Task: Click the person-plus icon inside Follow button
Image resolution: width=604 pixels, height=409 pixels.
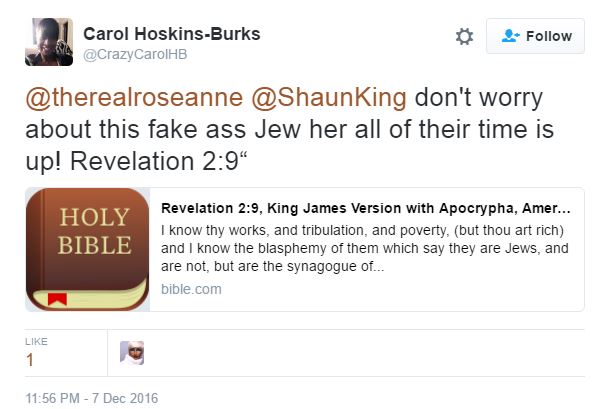Action: 510,36
